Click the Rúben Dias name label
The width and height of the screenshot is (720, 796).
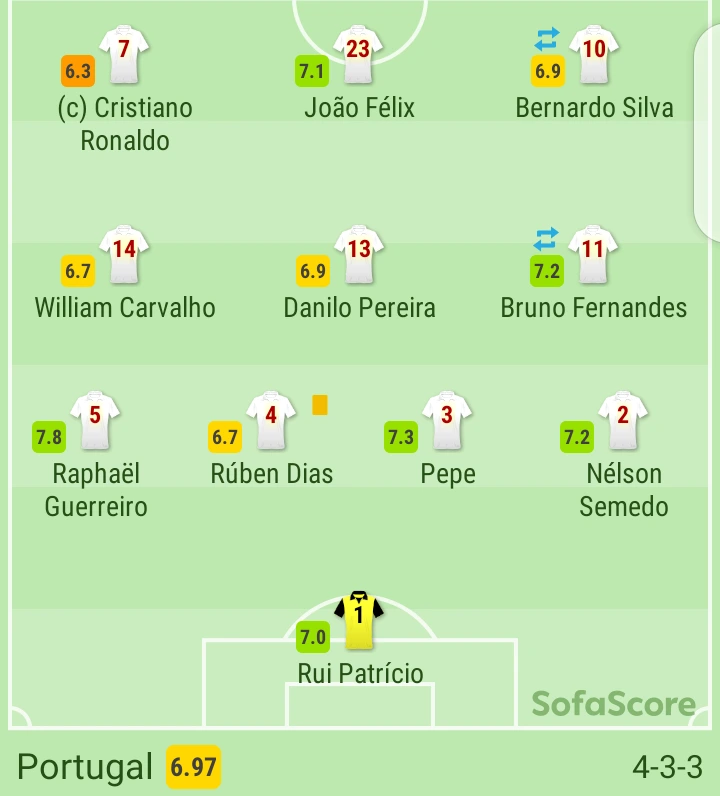272,473
